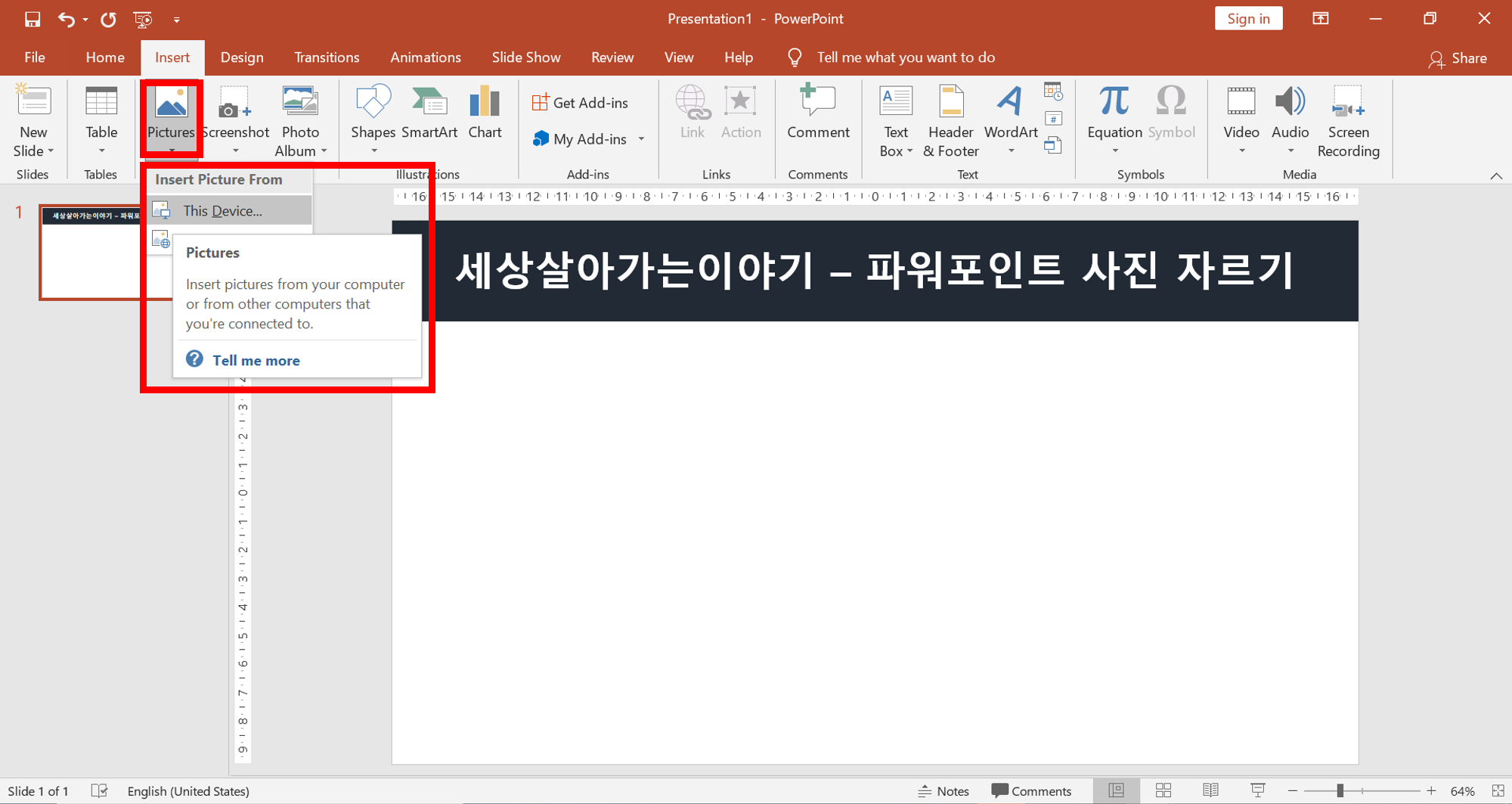Click Tell me what you want to do
1512x804 pixels.
pos(906,57)
